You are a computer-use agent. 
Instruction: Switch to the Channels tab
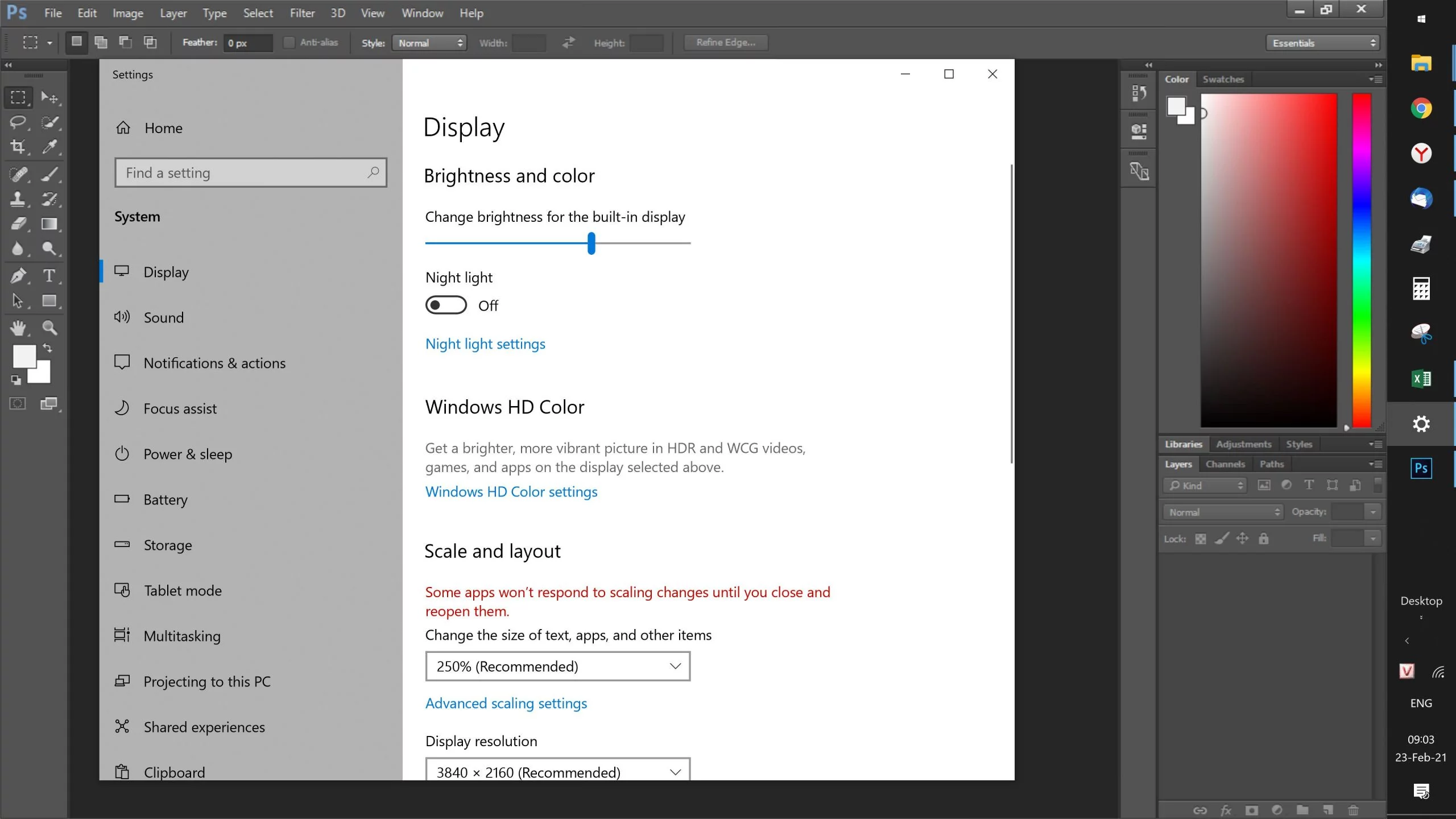tap(1225, 464)
